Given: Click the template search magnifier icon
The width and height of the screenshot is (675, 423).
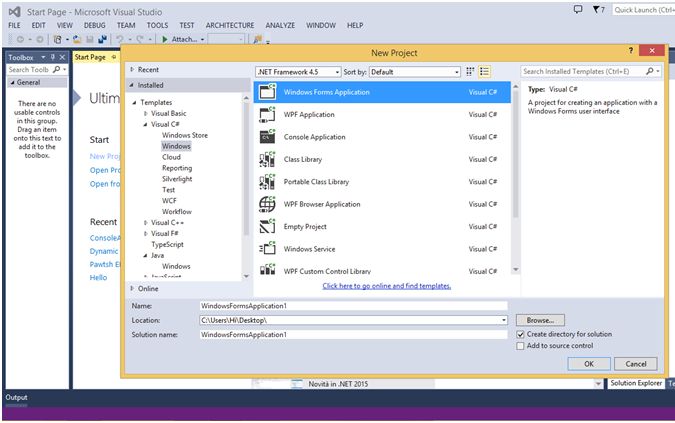Looking at the screenshot, I should 650,71.
